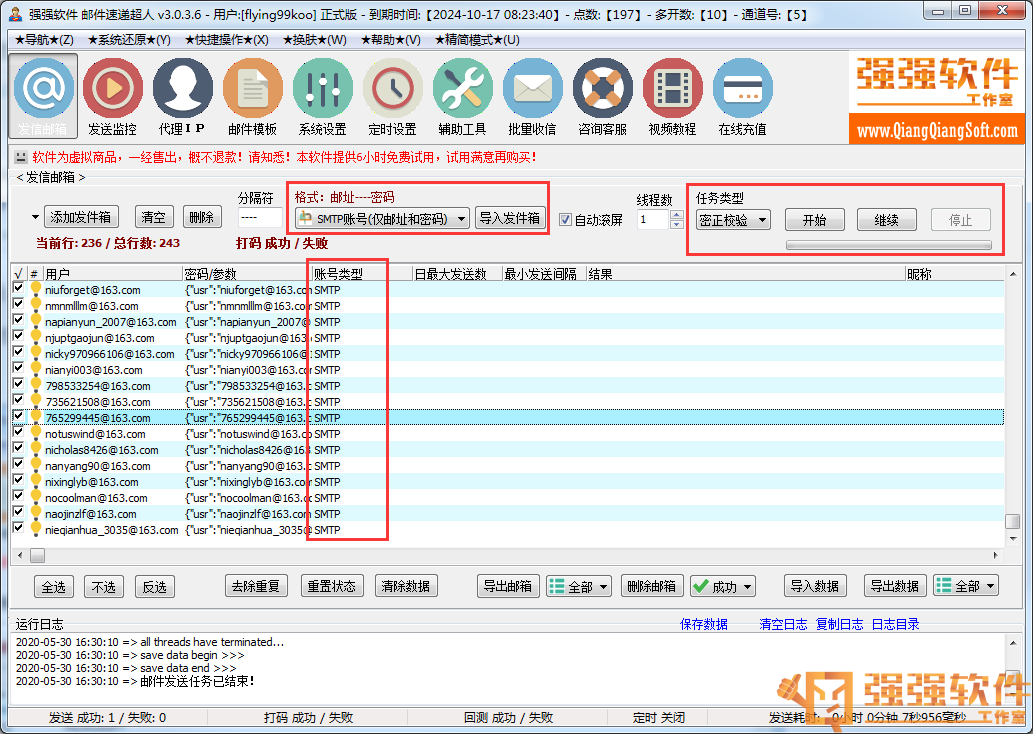Open the 辅助工具 auxiliary tools icon
The image size is (1033, 734).
[462, 96]
